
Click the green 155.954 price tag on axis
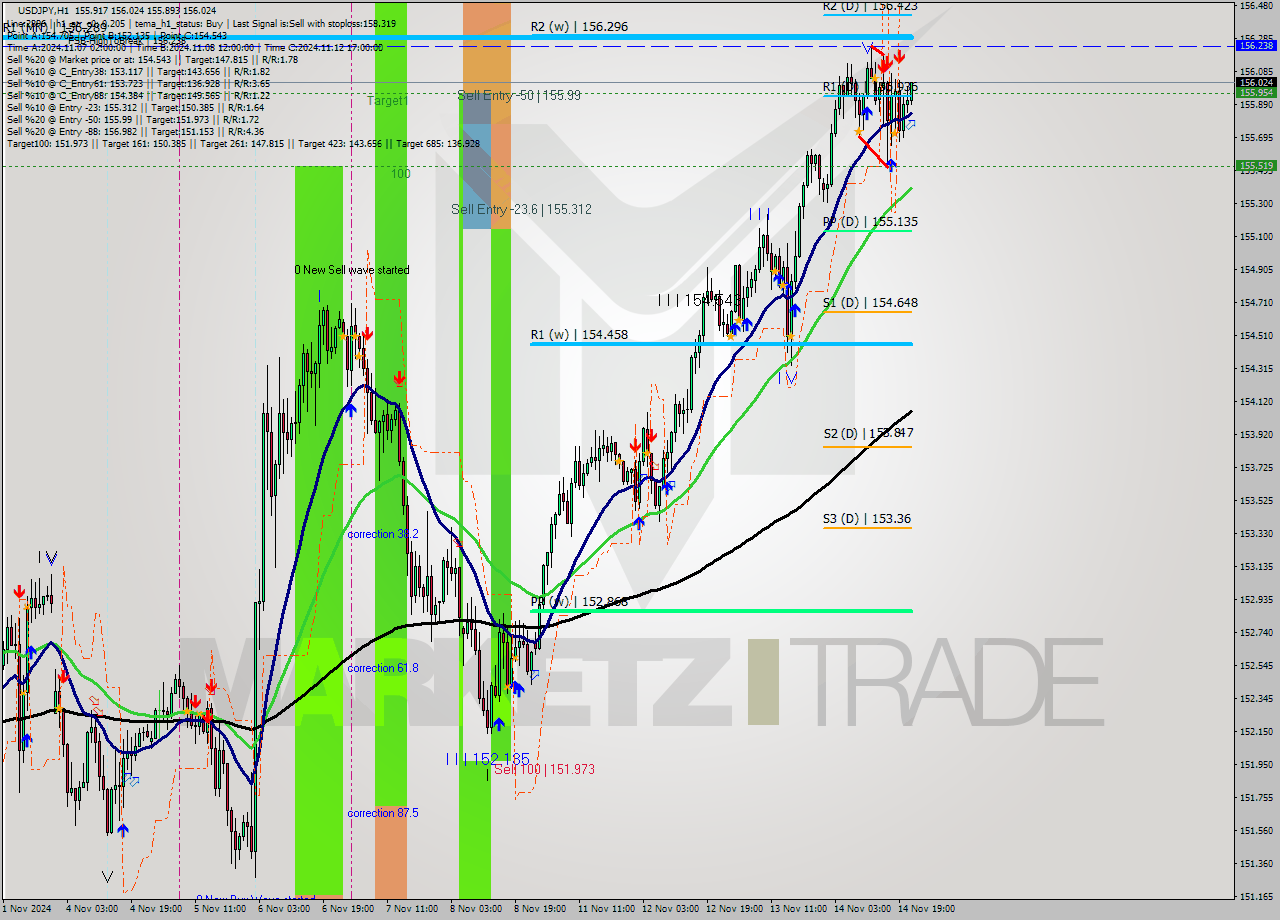point(1256,92)
